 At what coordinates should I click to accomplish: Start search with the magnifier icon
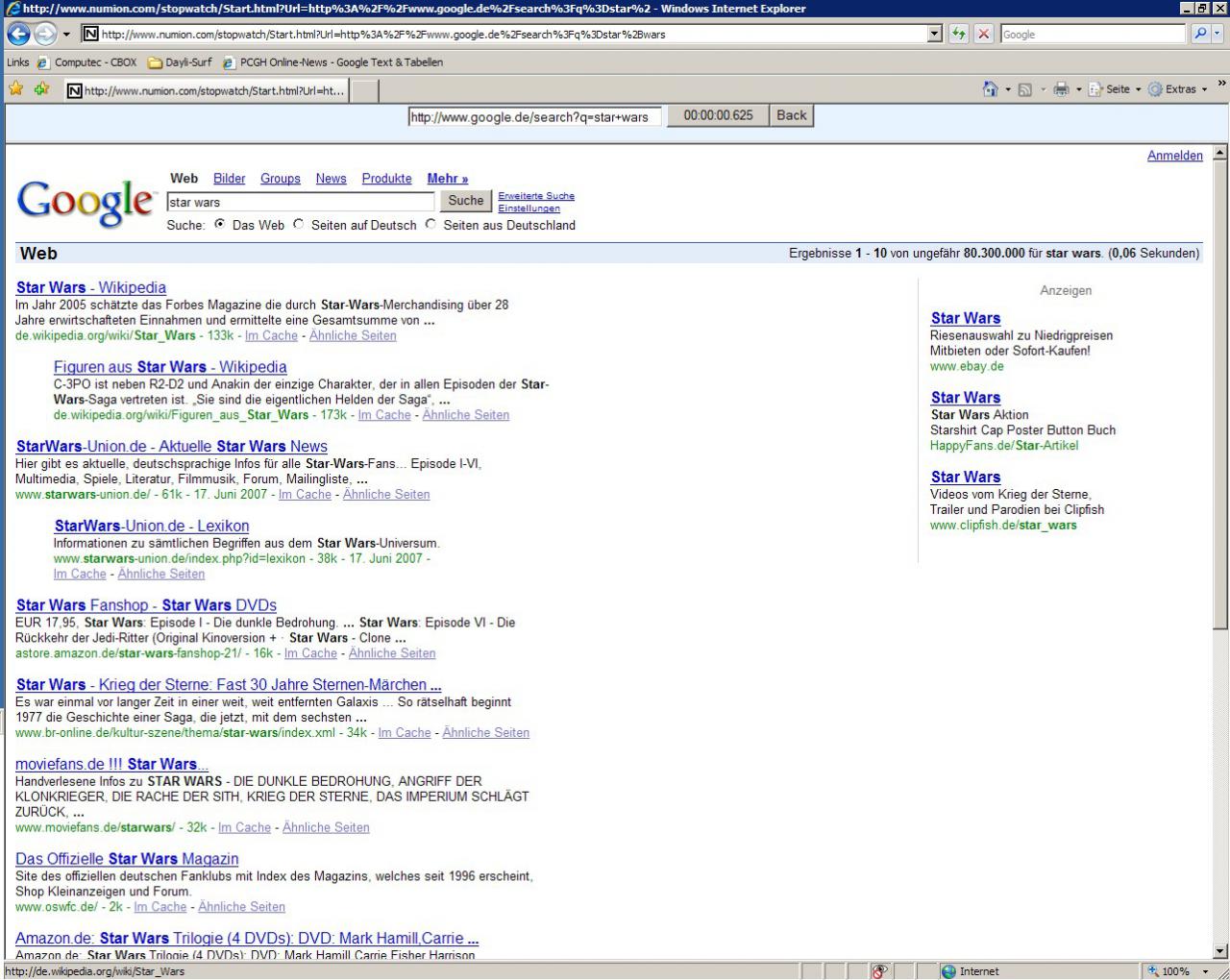1200,34
